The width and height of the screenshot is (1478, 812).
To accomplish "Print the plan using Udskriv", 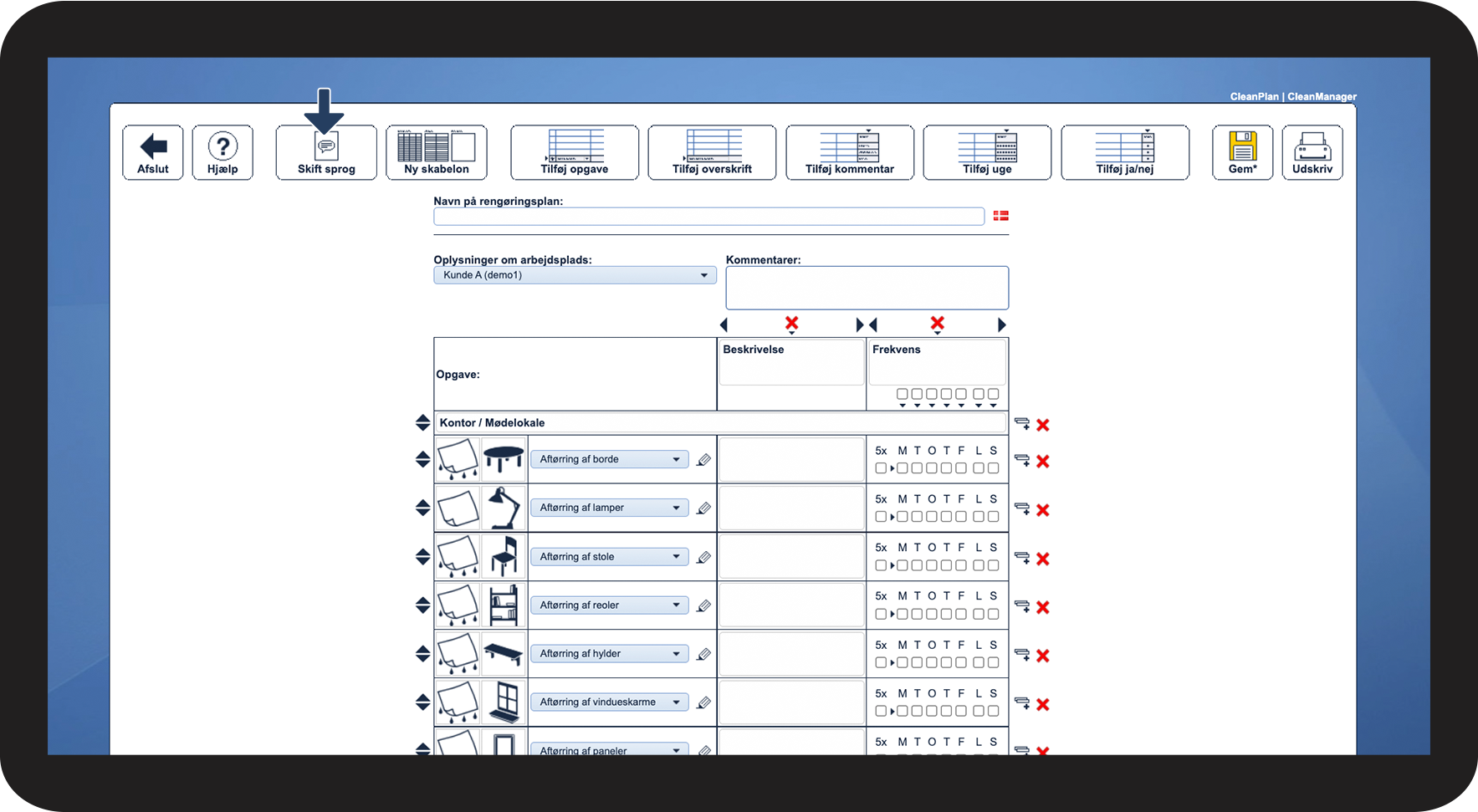I will pos(1312,152).
